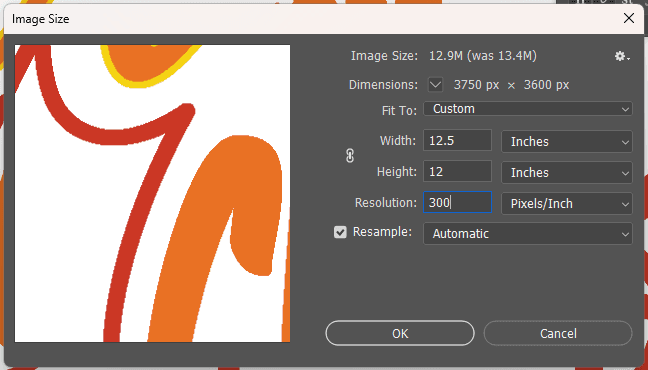Click the Width label
Screen dimensions: 648x370
398,141
